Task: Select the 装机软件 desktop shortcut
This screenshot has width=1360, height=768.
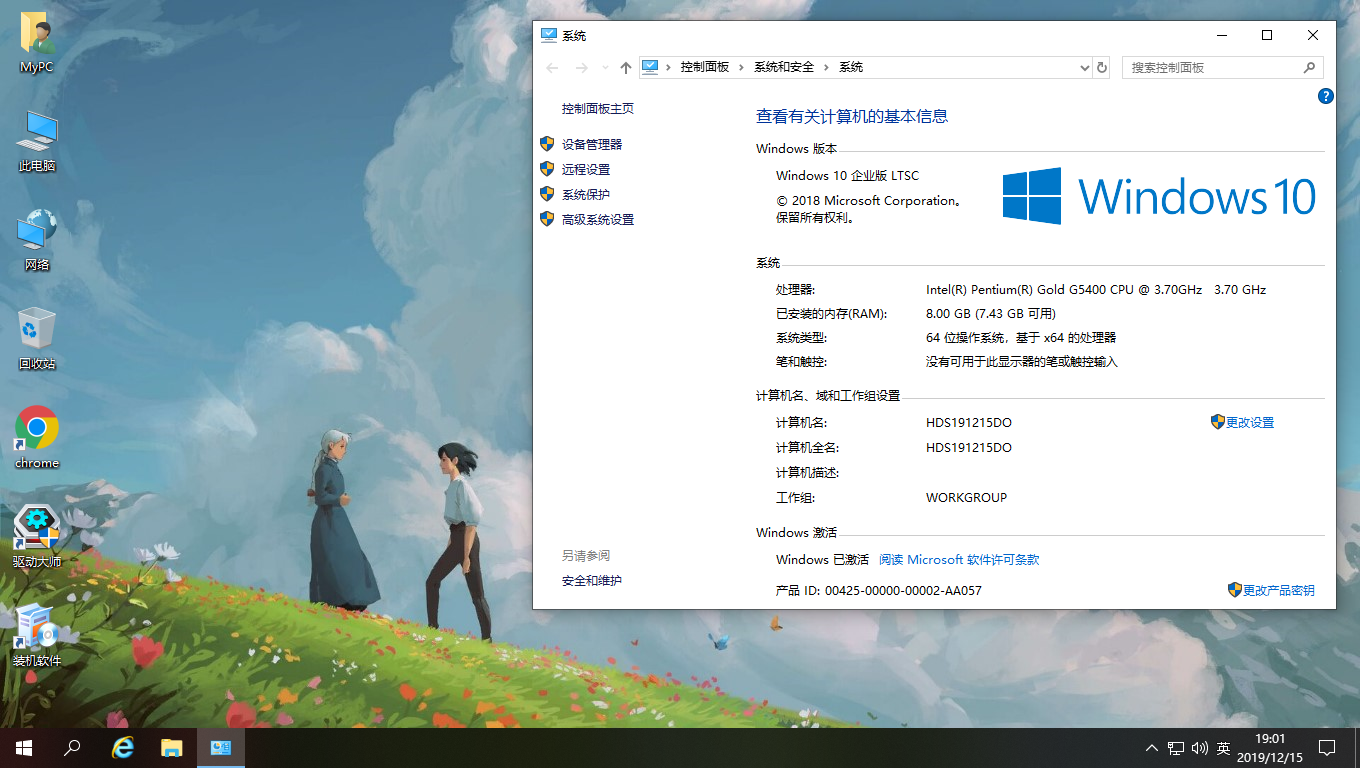Action: (37, 636)
